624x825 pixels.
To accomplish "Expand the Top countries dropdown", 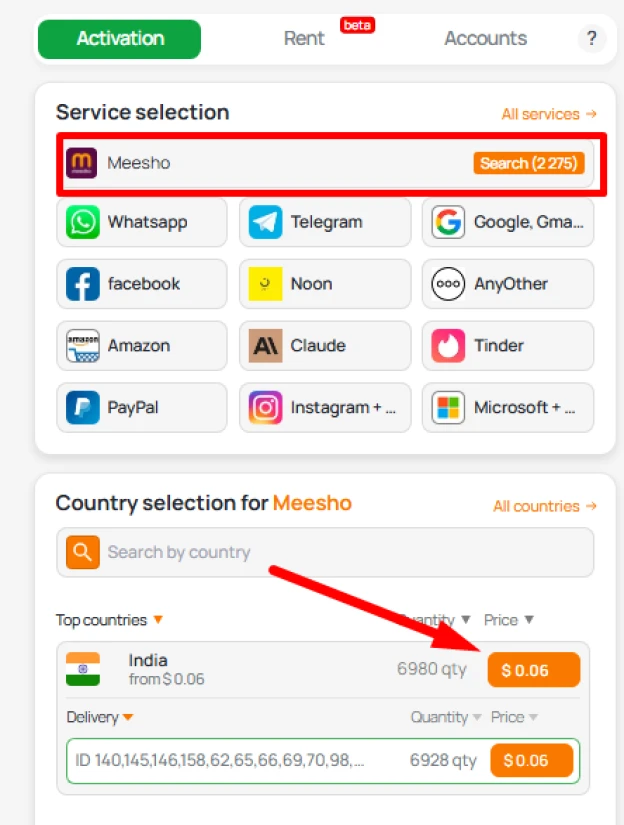I will tap(109, 620).
